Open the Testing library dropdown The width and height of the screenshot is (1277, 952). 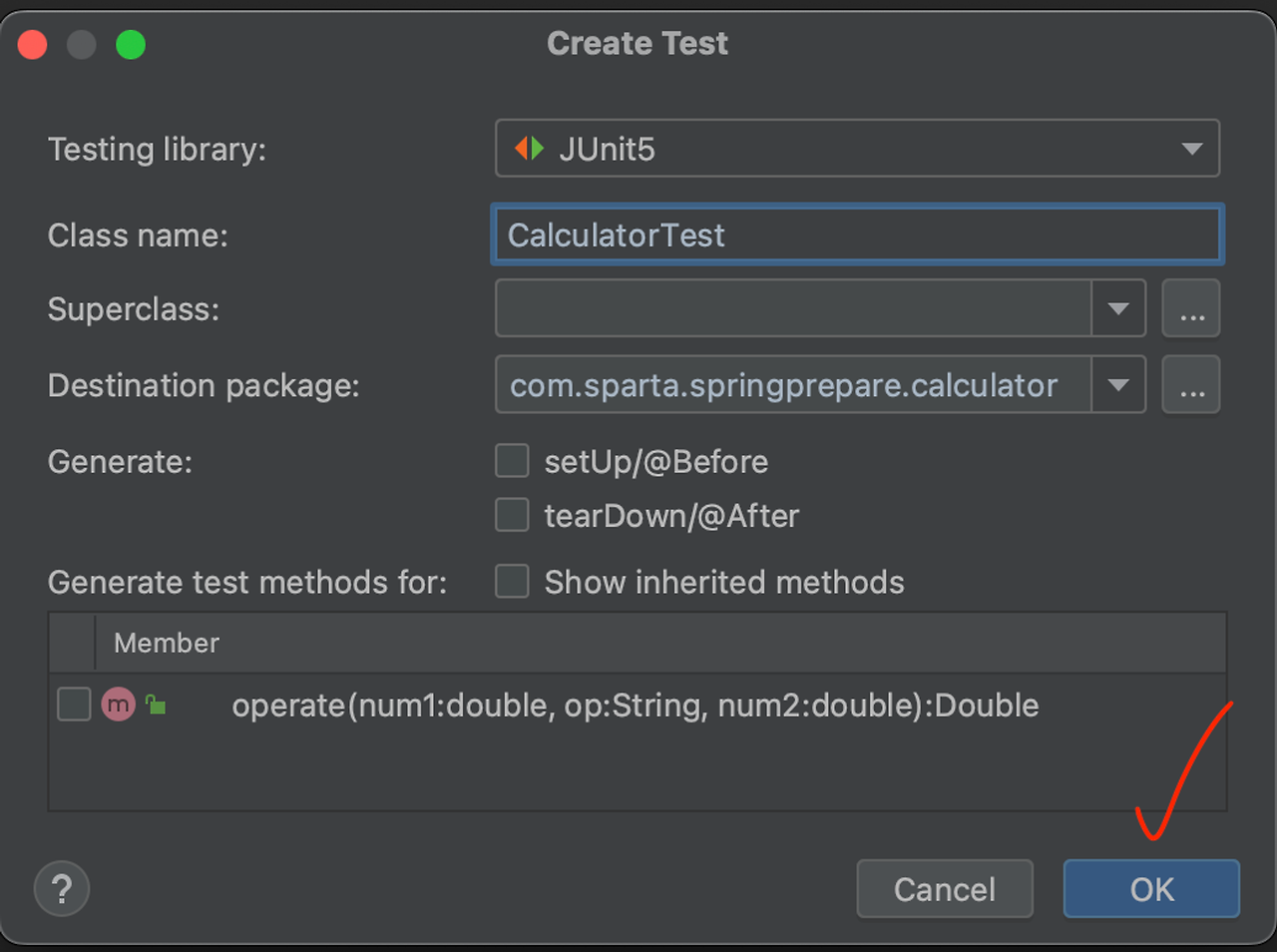1191,149
